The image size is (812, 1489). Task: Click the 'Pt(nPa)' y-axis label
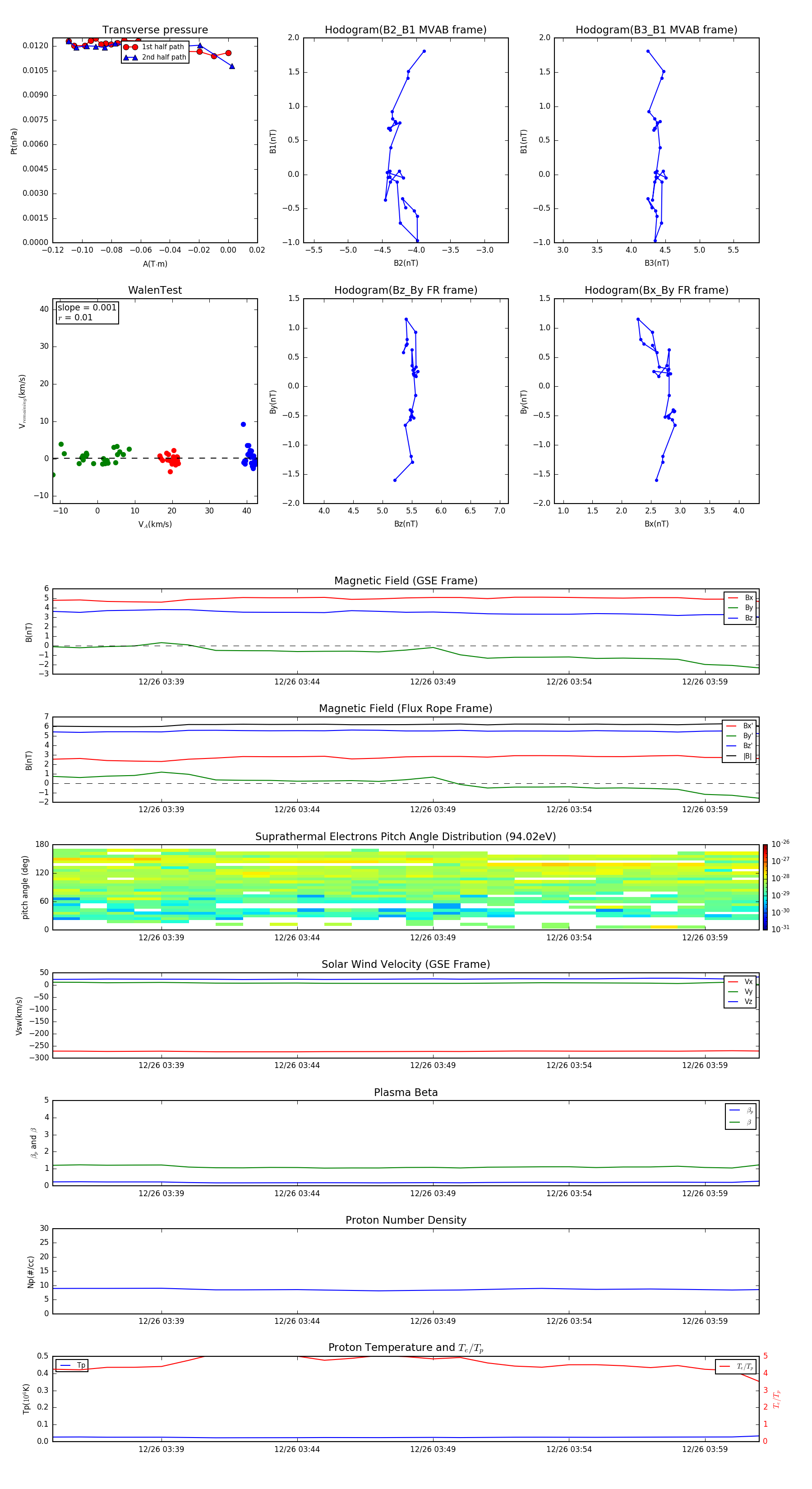(x=14, y=140)
